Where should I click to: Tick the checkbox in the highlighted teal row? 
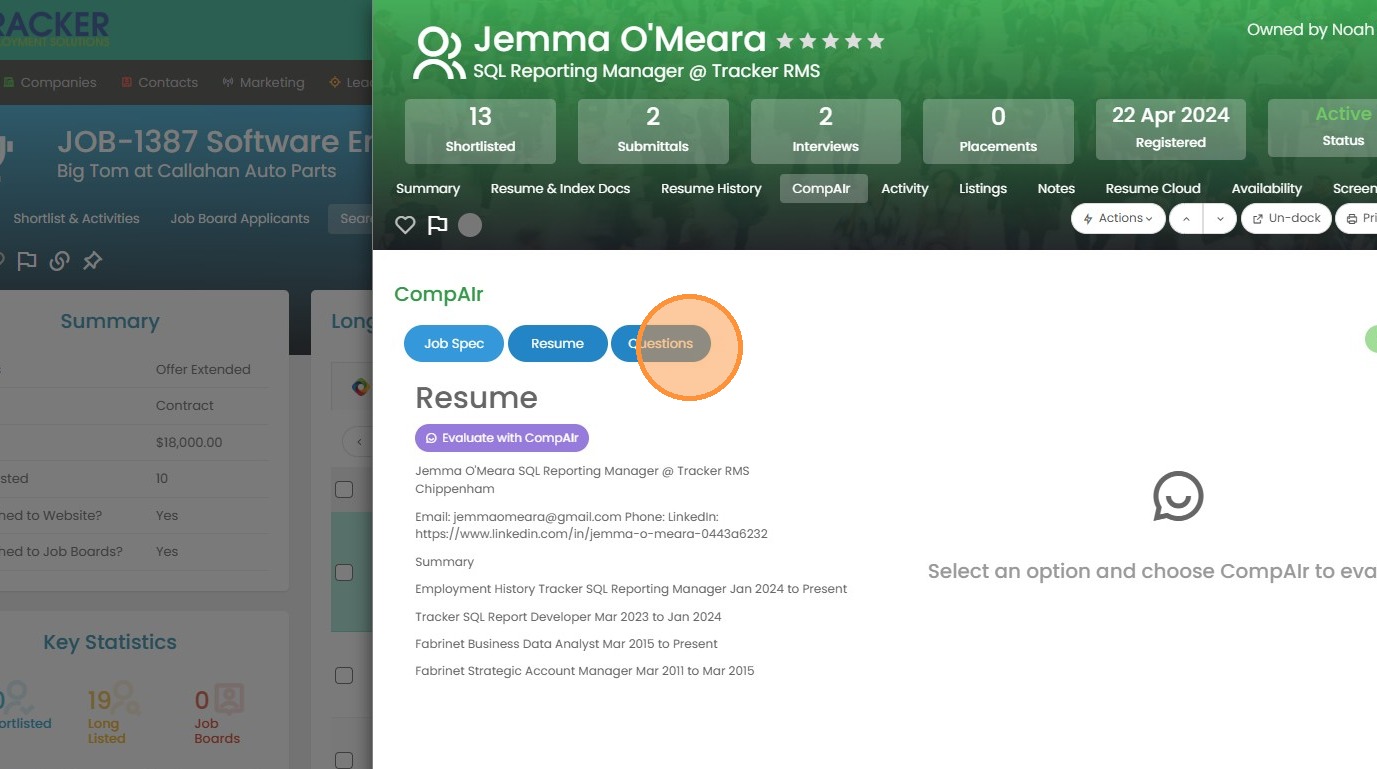coord(344,572)
